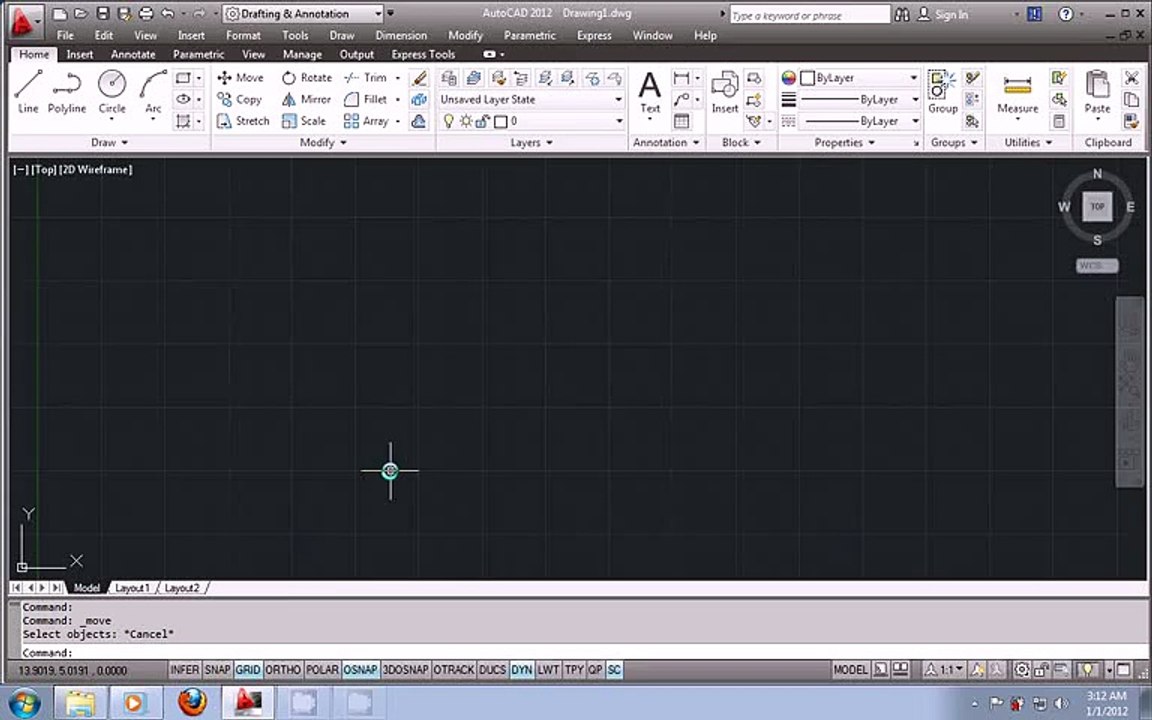This screenshot has width=1152, height=720.
Task: Click the Trim command
Action: point(366,77)
